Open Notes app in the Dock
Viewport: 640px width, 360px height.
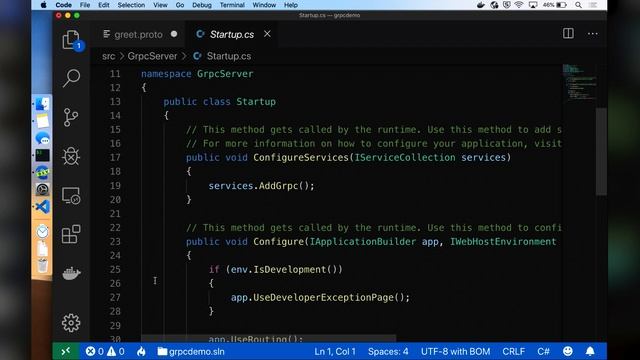point(42,121)
